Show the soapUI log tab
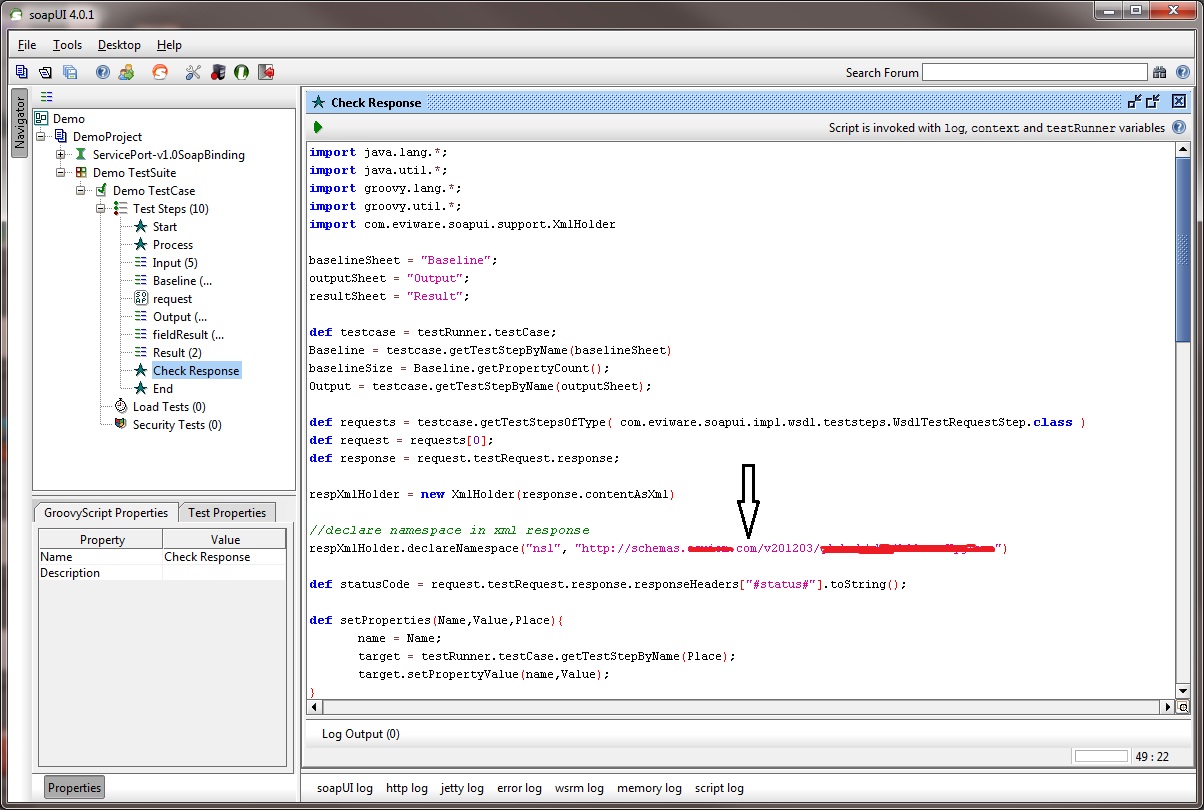 [345, 788]
